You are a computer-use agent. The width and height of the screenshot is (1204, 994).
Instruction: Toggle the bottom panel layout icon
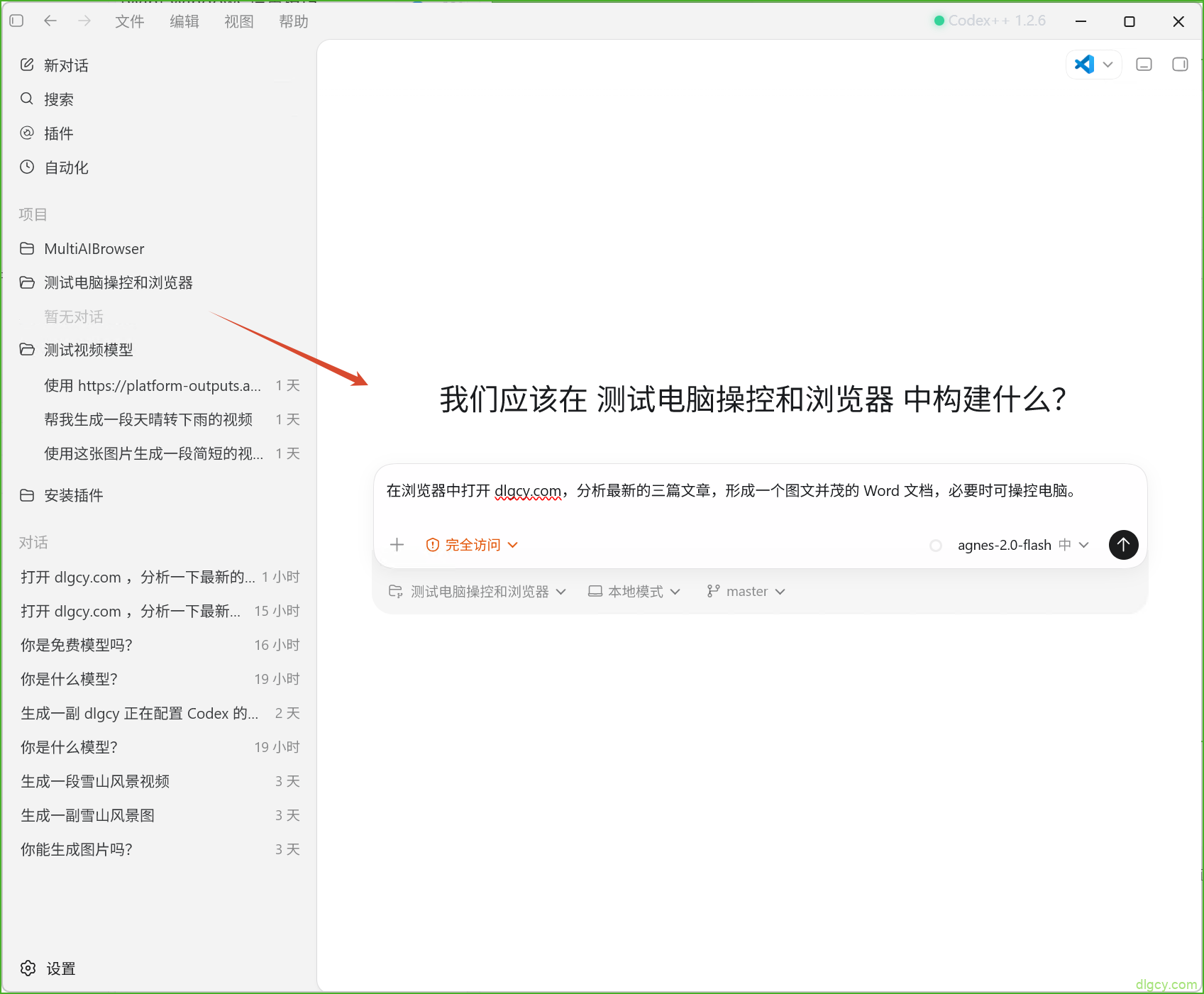point(1144,65)
